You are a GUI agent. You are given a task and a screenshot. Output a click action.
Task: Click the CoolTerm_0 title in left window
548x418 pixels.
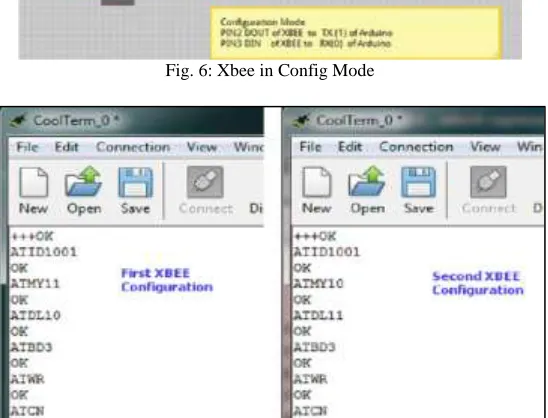tap(77, 121)
